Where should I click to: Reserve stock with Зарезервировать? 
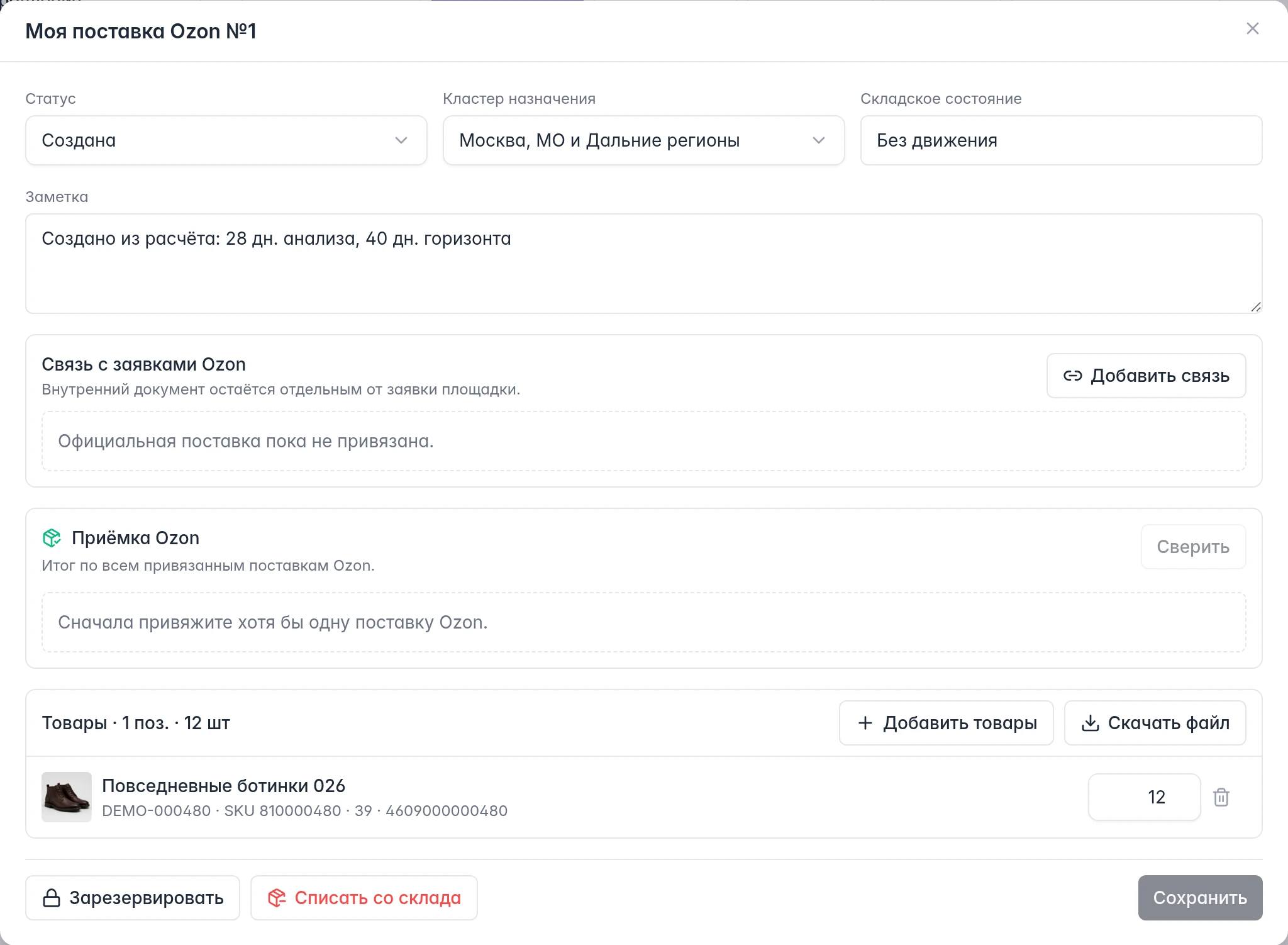[133, 898]
